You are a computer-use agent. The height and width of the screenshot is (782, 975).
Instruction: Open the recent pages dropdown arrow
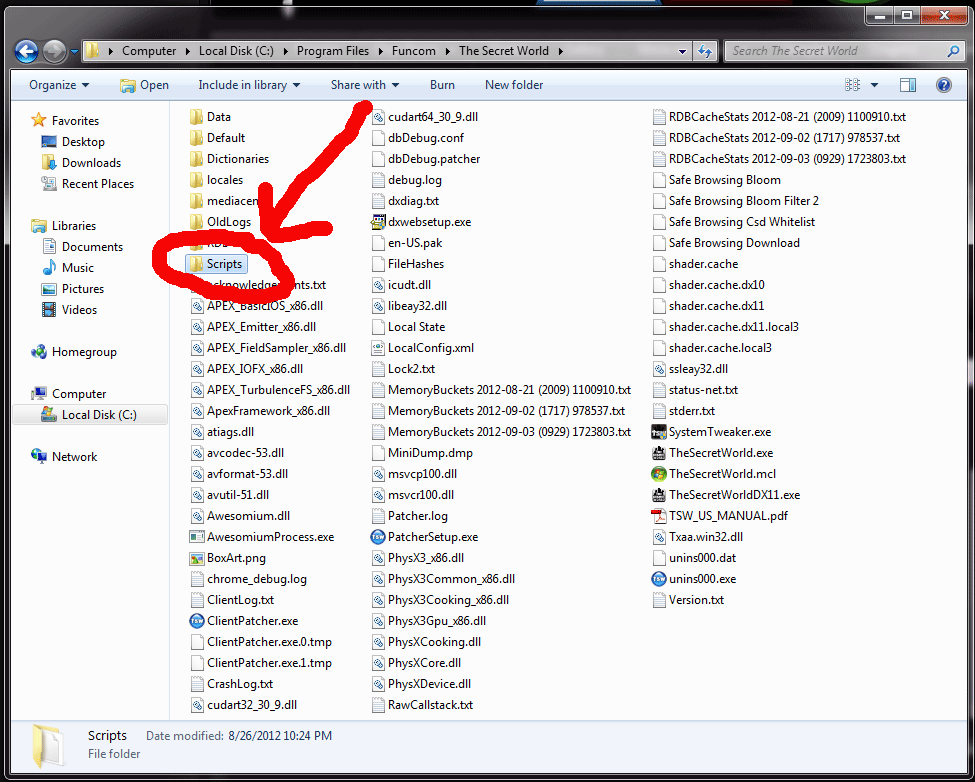tap(74, 52)
